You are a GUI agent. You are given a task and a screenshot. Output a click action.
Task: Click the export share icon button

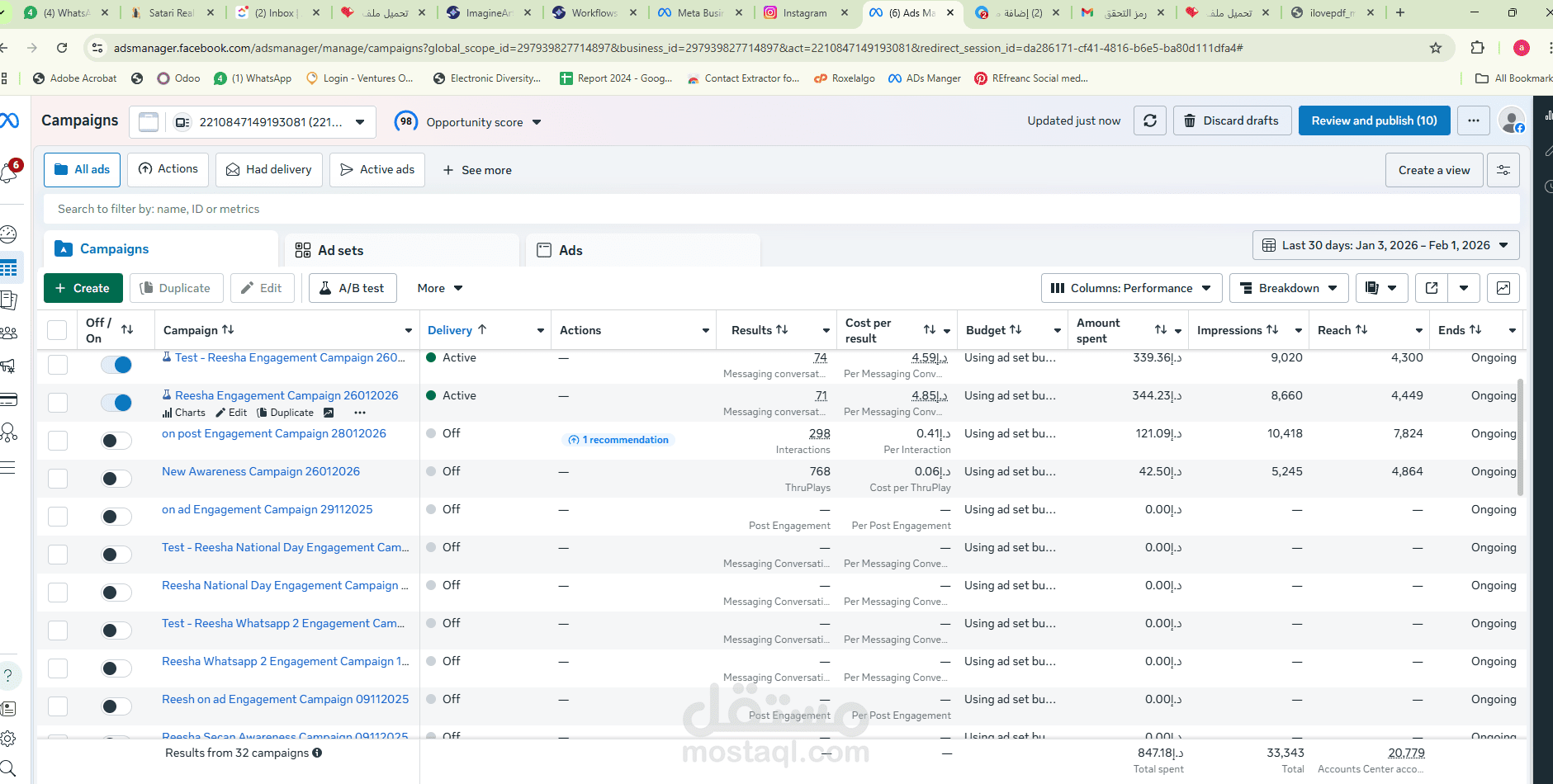[x=1432, y=288]
